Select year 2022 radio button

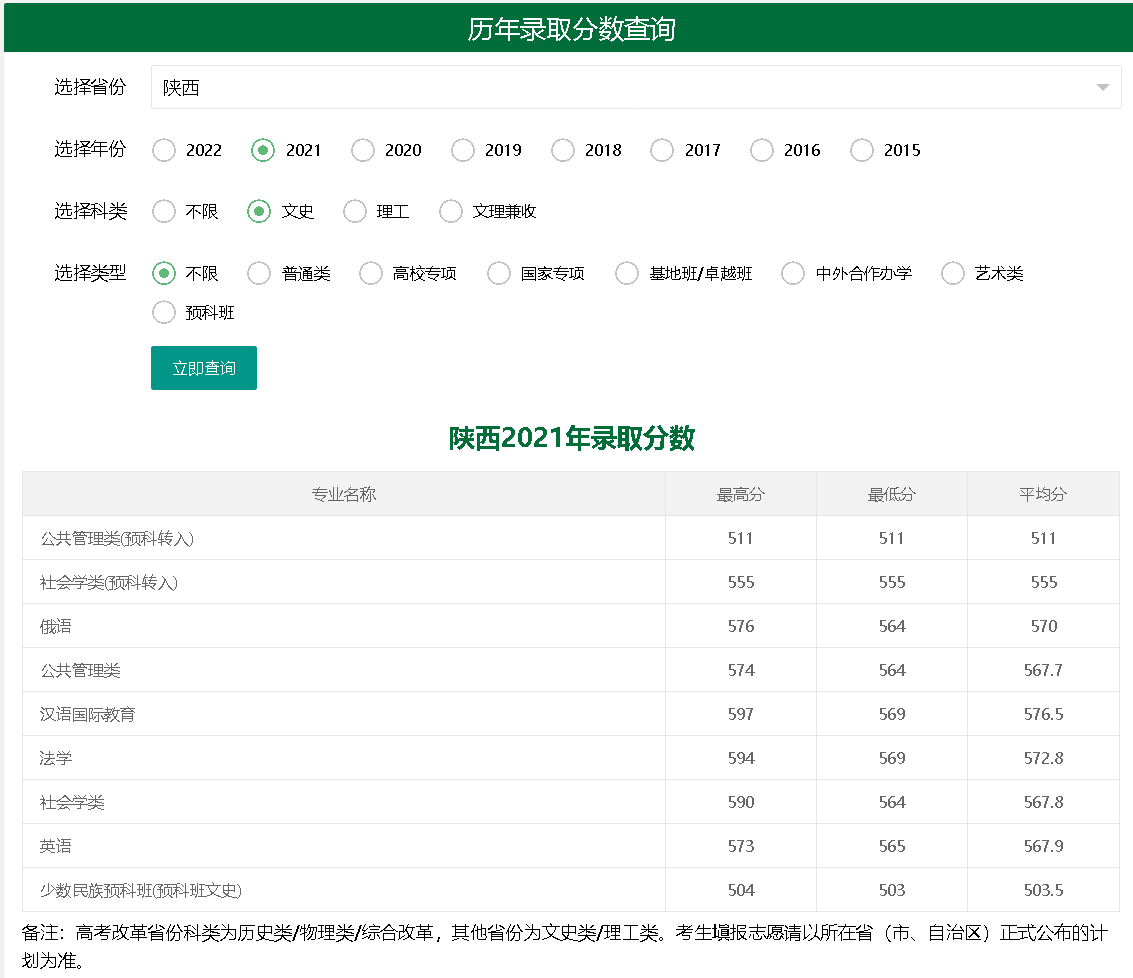164,150
